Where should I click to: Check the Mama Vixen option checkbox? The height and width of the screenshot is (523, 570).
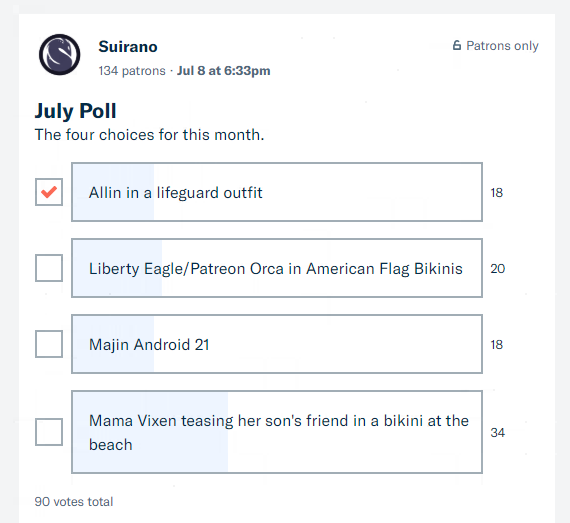click(49, 432)
